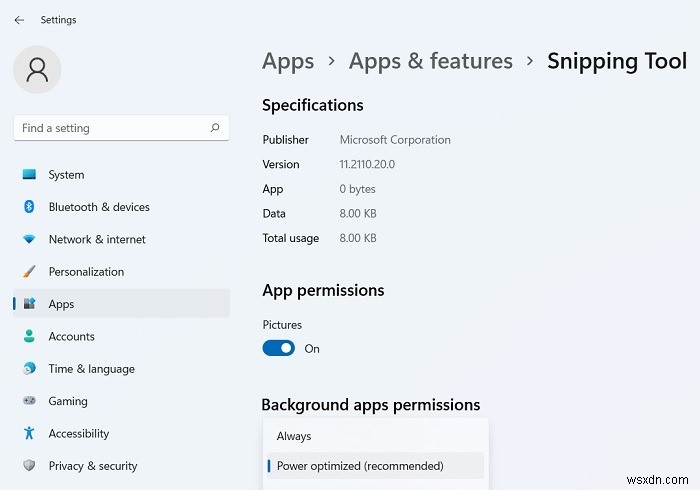This screenshot has height=490, width=700.
Task: Select Always background permission option
Action: [375, 436]
